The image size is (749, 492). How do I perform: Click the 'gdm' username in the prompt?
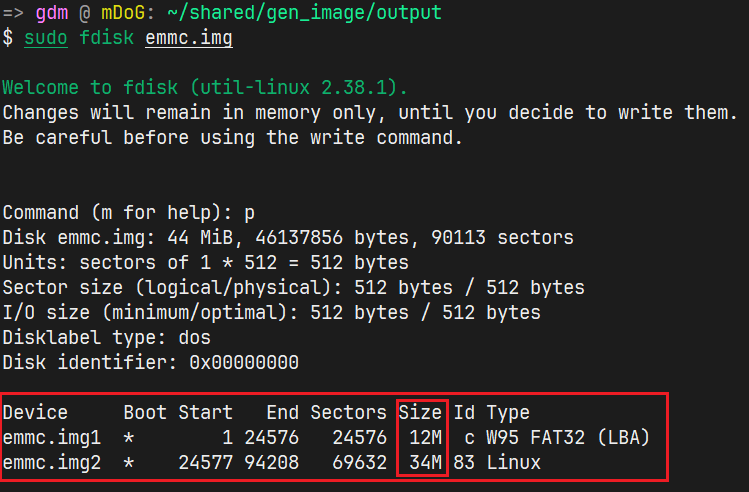coord(52,13)
